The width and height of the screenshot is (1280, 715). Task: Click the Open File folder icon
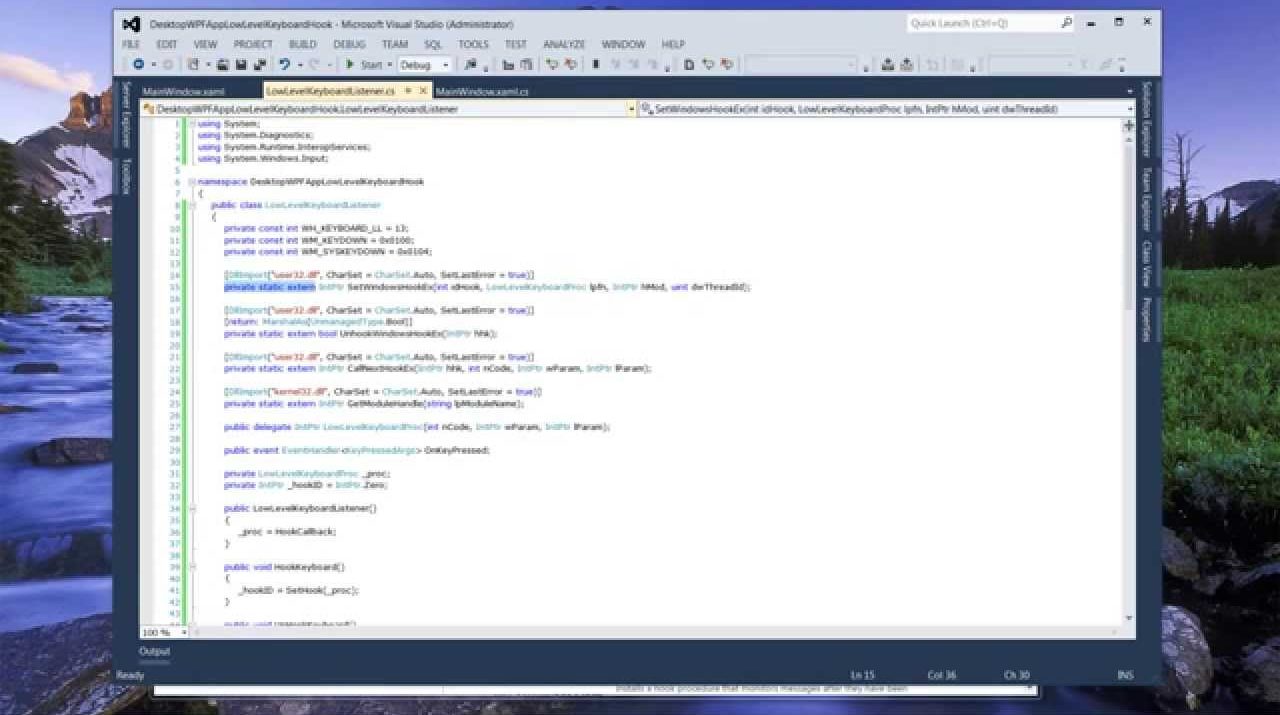tap(223, 65)
